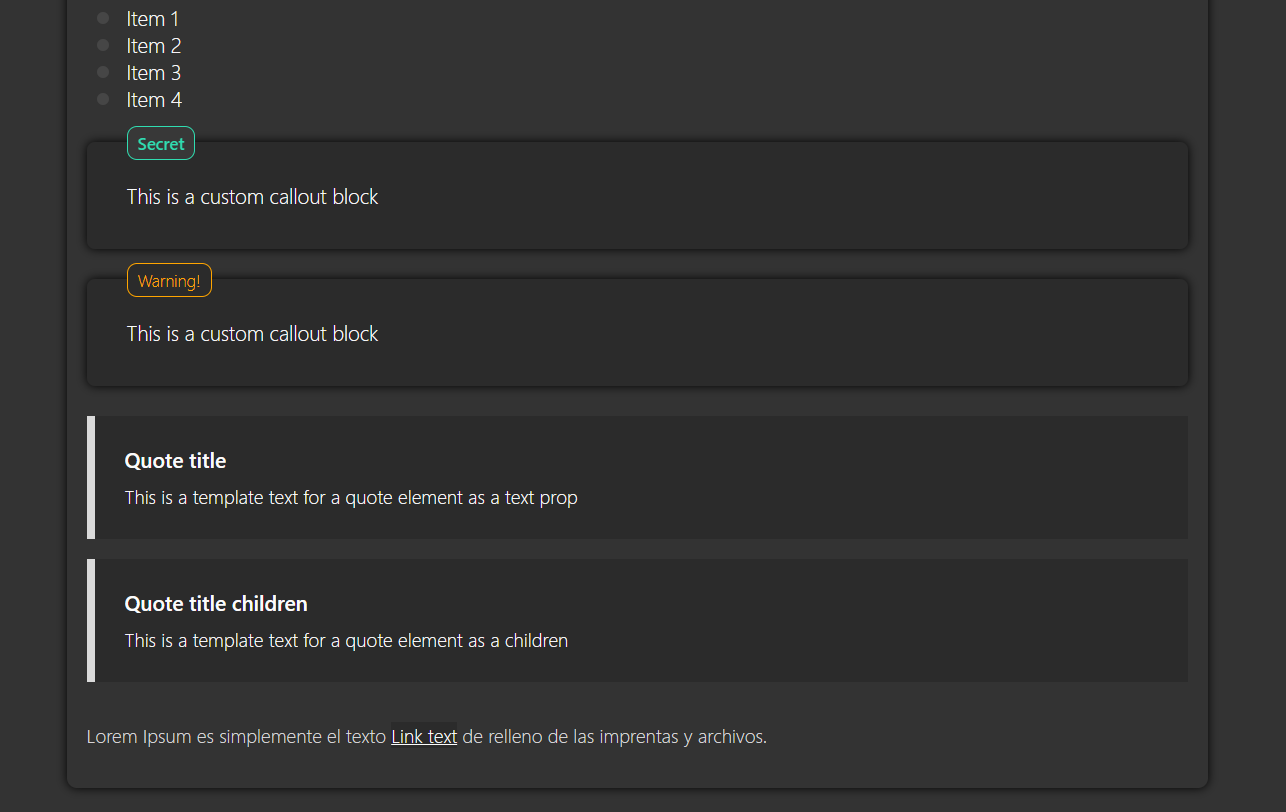The height and width of the screenshot is (812, 1286).
Task: Open the "Link text" hyperlink
Action: click(x=424, y=737)
